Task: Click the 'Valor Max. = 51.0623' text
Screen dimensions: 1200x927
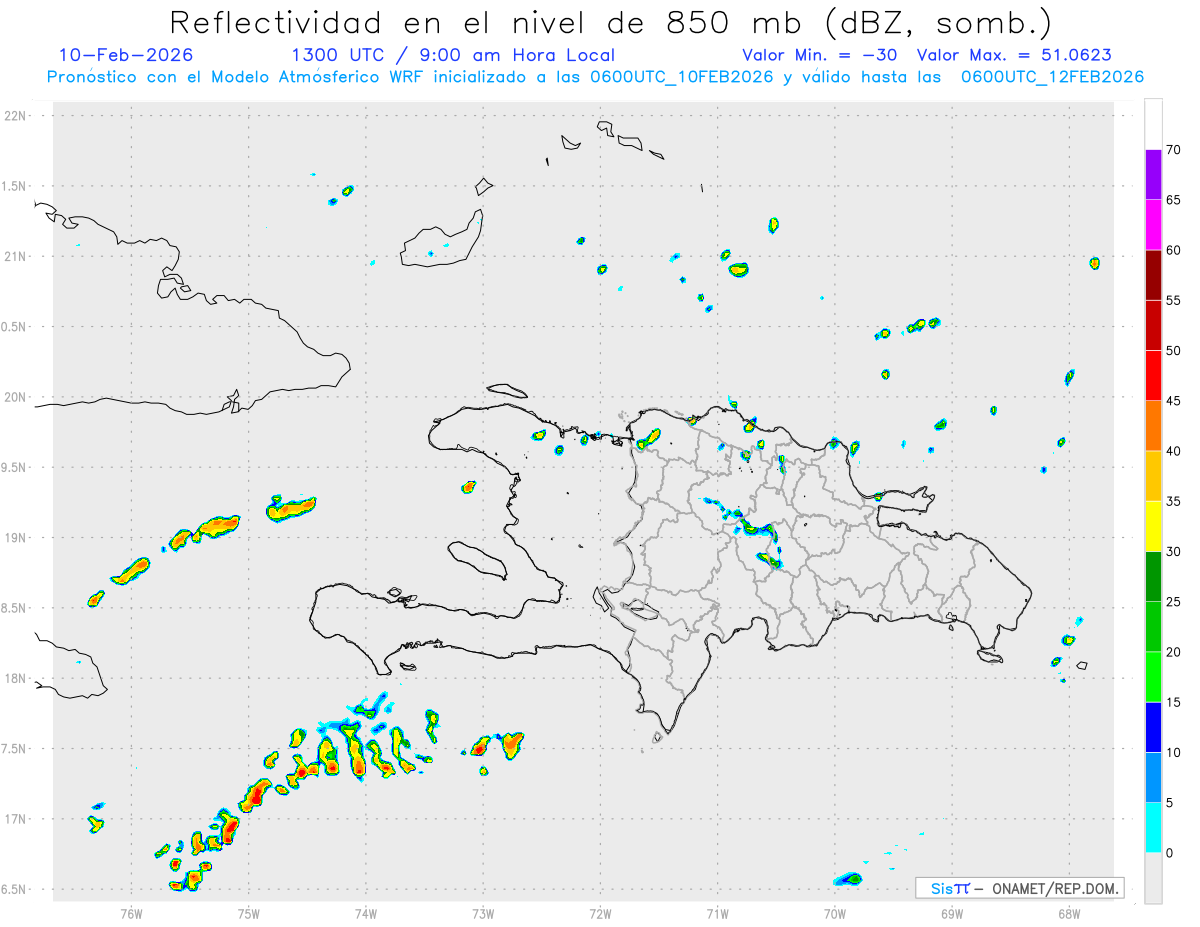Action: (1014, 55)
